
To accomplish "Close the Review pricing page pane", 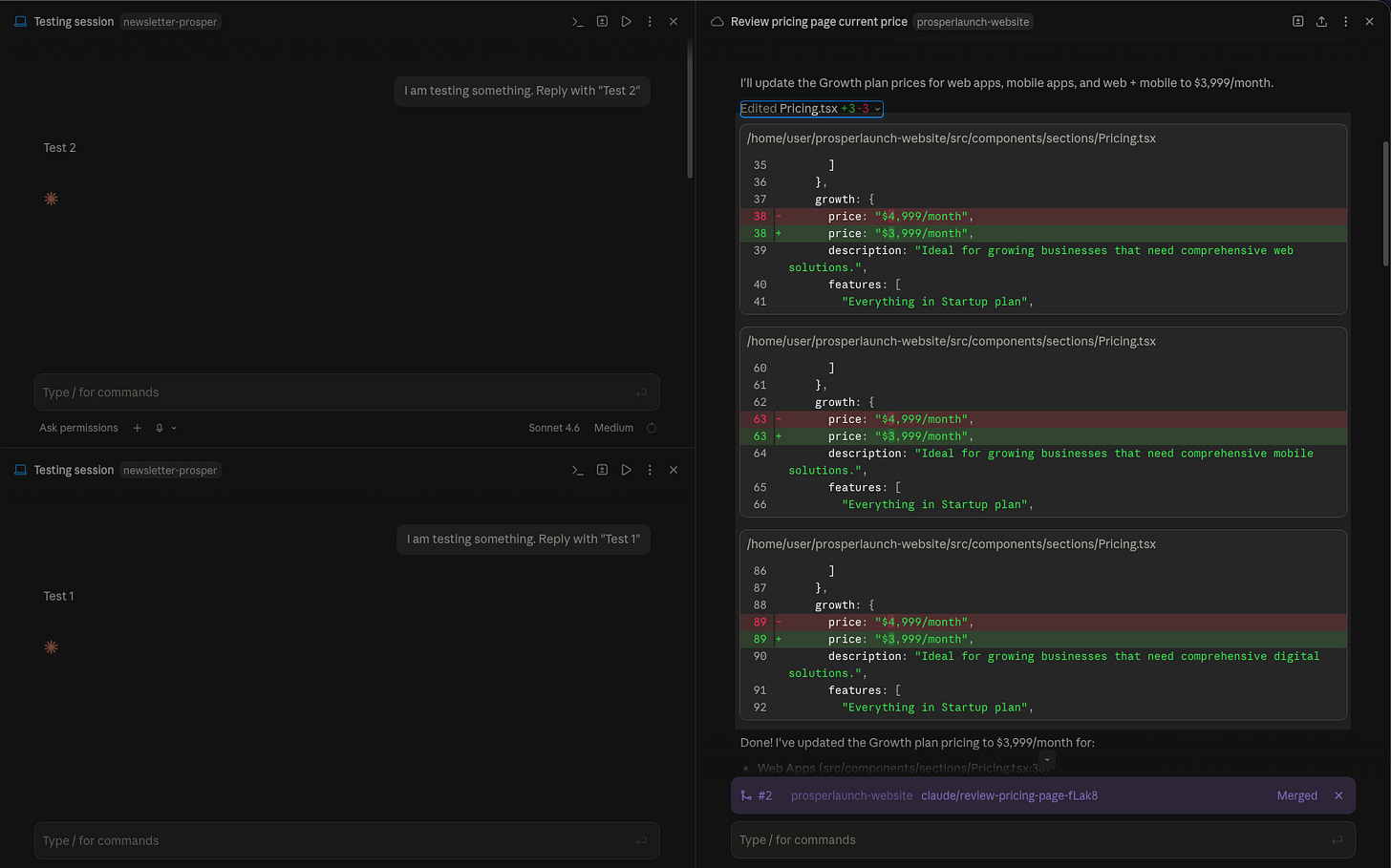I will pyautogui.click(x=1369, y=21).
